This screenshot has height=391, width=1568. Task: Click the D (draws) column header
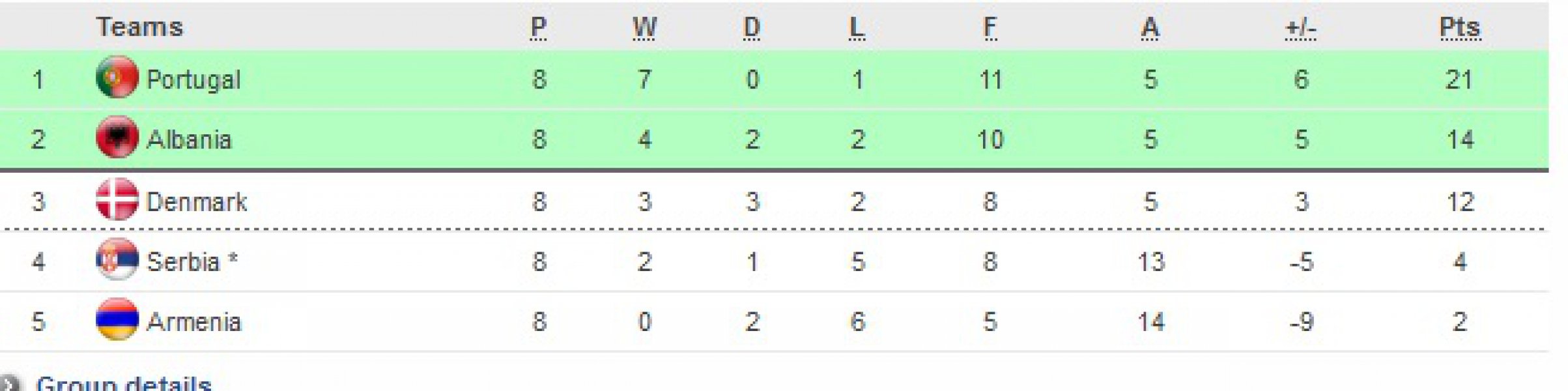[752, 28]
